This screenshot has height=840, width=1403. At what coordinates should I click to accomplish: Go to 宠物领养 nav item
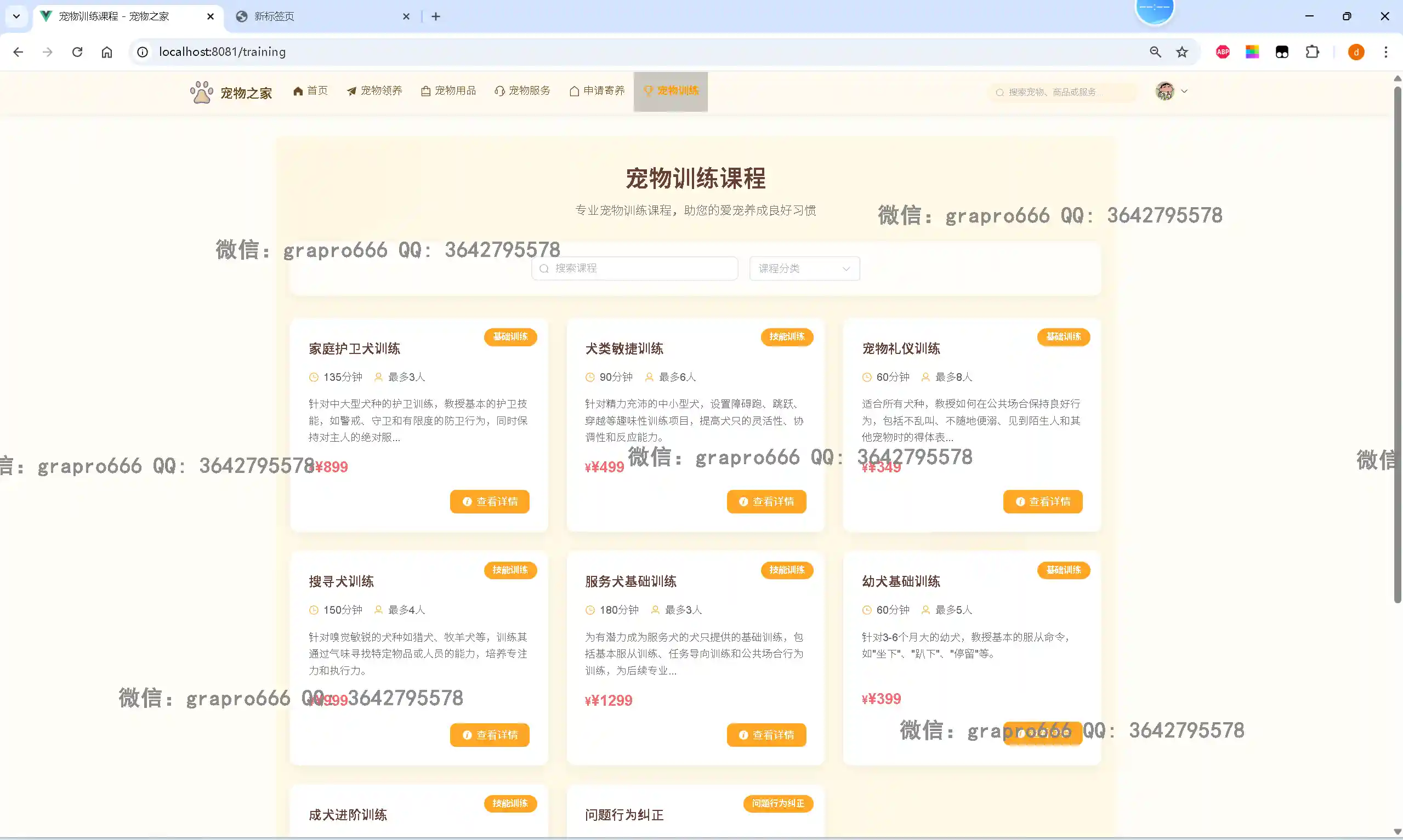(x=374, y=90)
